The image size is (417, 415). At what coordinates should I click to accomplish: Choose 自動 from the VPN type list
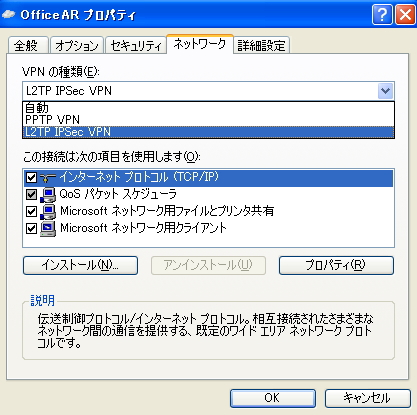click(209, 108)
